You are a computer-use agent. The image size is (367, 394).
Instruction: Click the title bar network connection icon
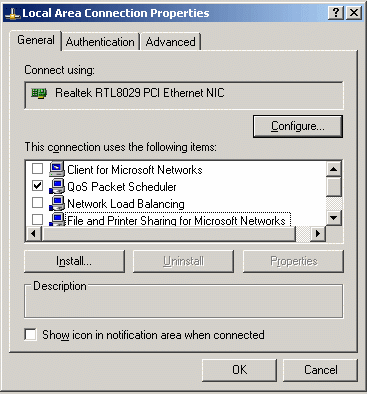point(12,13)
